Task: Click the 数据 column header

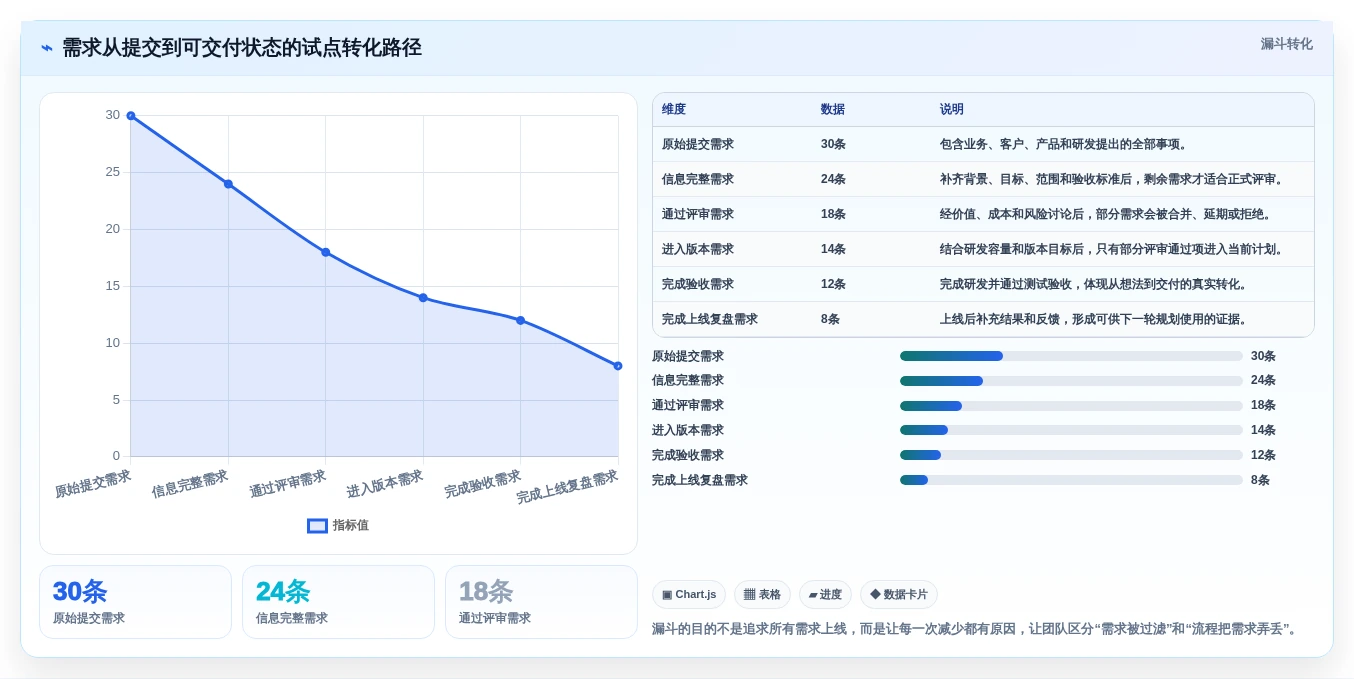Action: pos(833,110)
